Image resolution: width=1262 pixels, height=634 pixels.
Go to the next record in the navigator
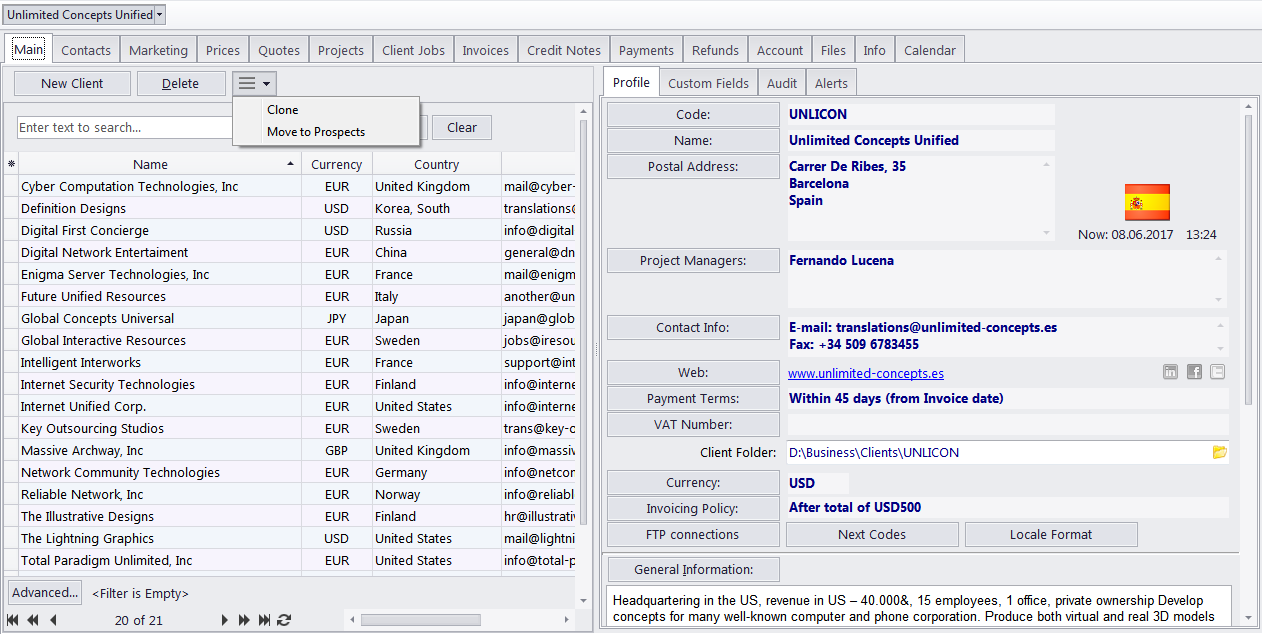tap(225, 620)
